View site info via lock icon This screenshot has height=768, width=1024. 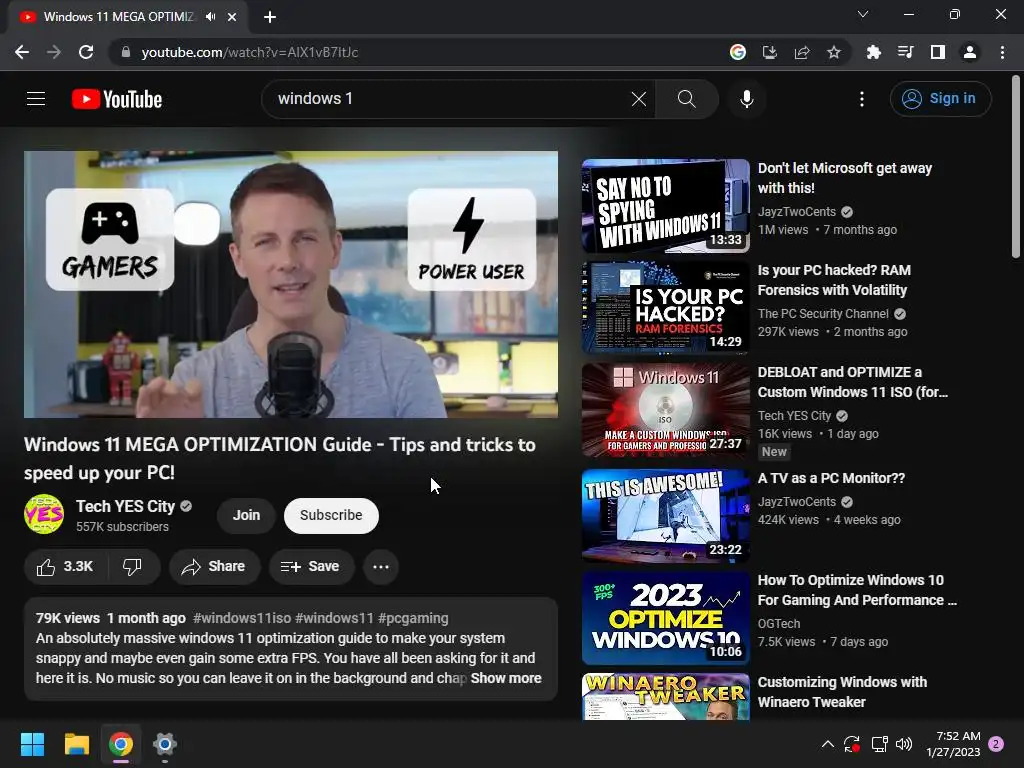pyautogui.click(x=126, y=52)
